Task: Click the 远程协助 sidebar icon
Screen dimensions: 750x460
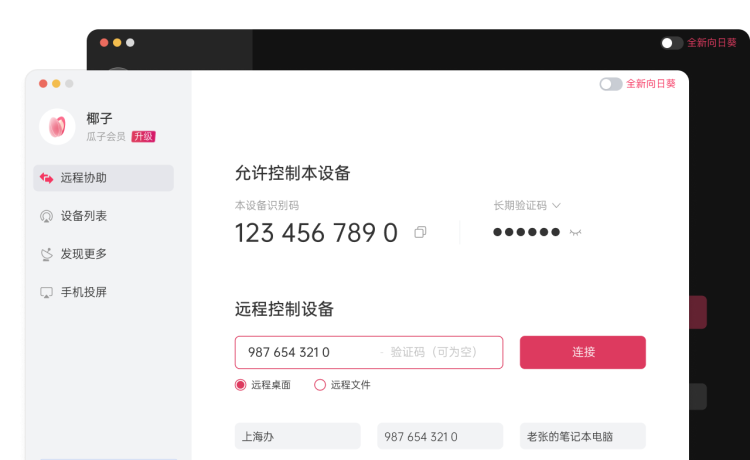Action: (46, 178)
